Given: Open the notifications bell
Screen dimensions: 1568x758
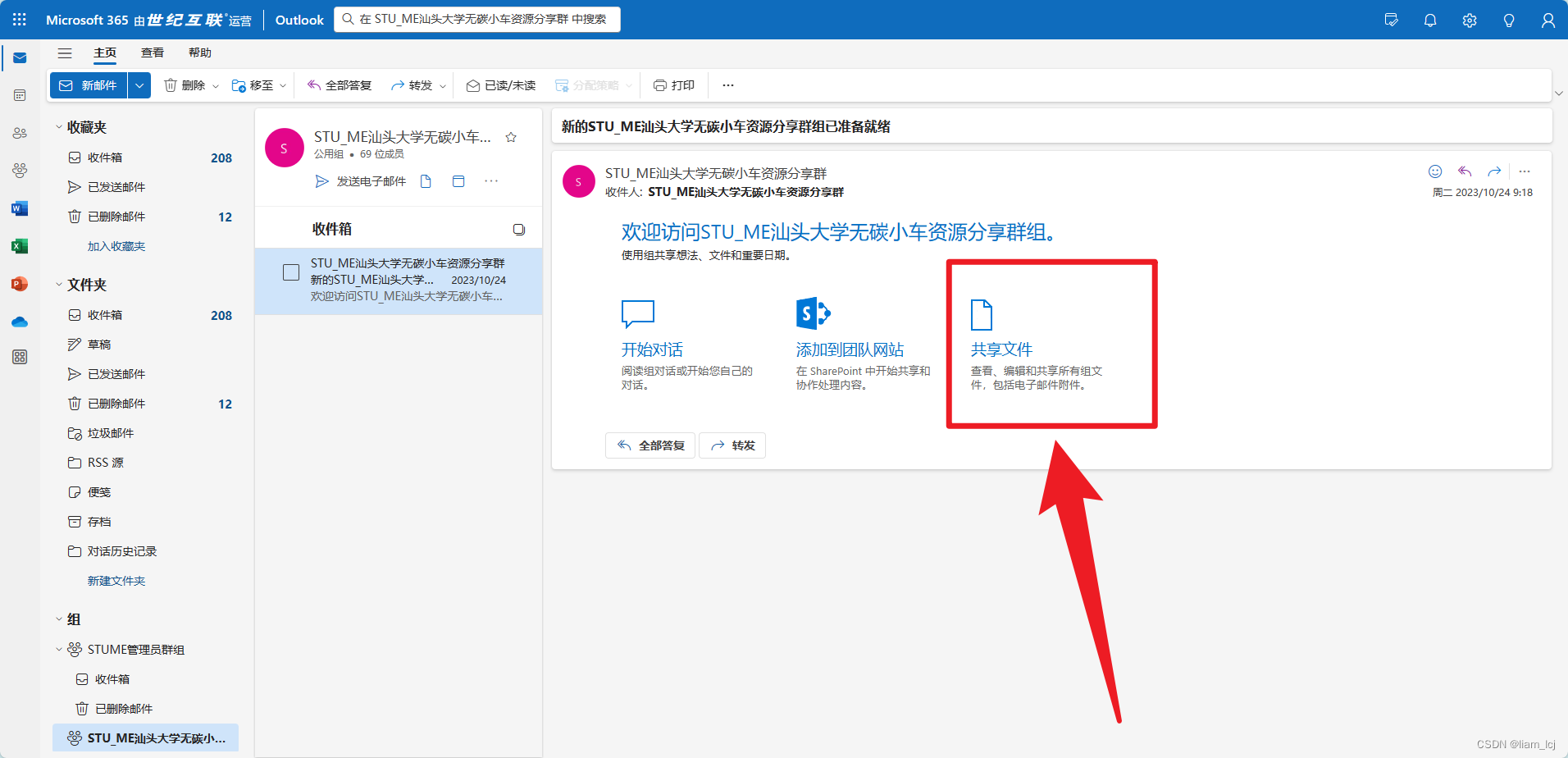Looking at the screenshot, I should (1430, 20).
